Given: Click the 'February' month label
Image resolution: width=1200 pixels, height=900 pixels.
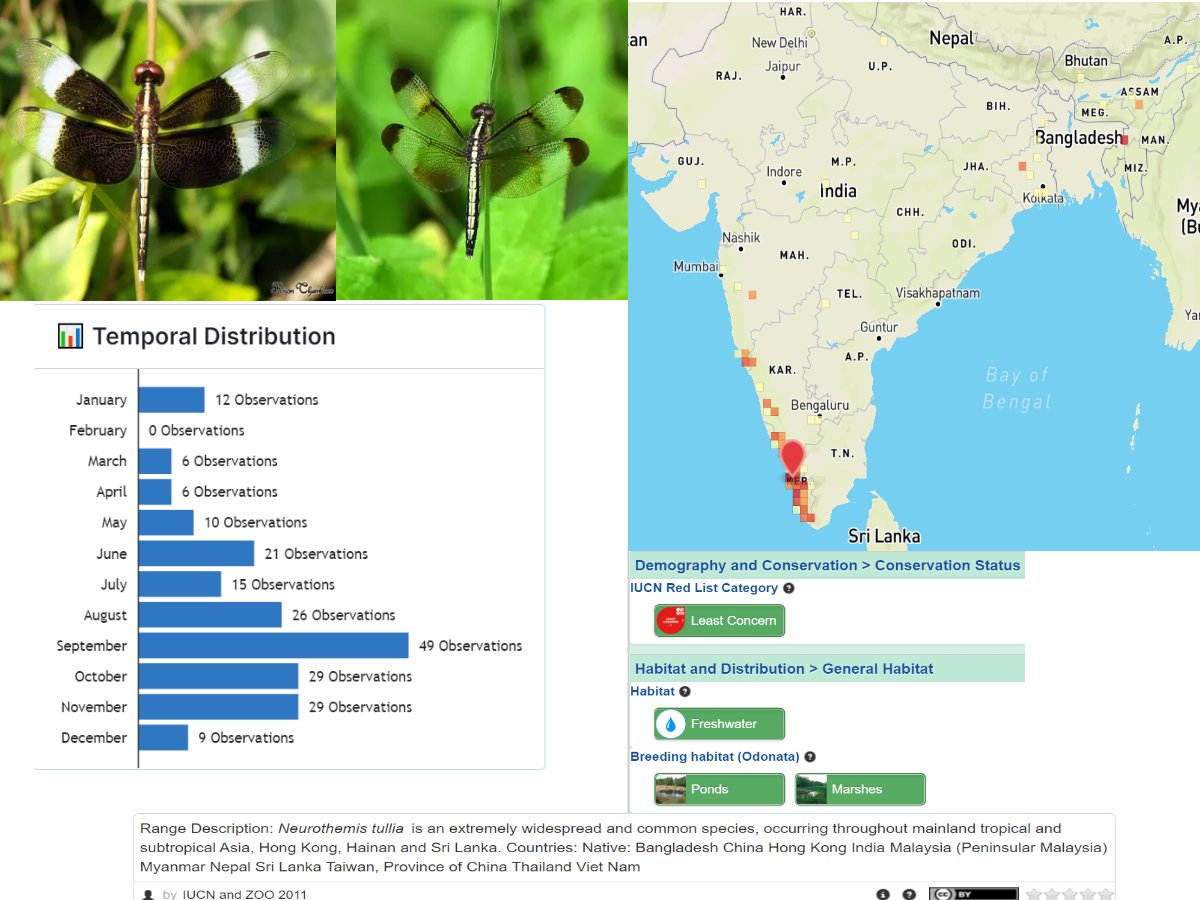Looking at the screenshot, I should [98, 430].
